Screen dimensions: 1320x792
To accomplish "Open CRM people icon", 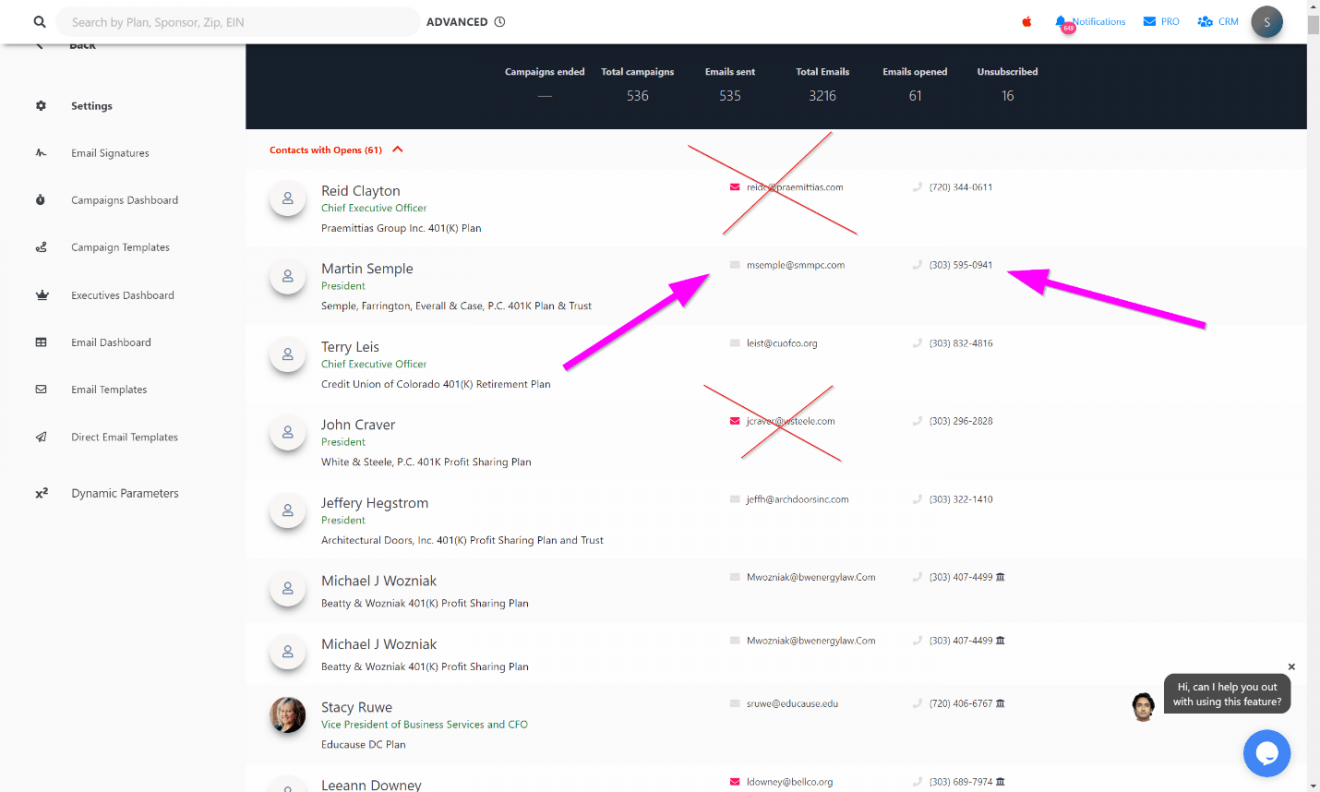I will 1205,22.
